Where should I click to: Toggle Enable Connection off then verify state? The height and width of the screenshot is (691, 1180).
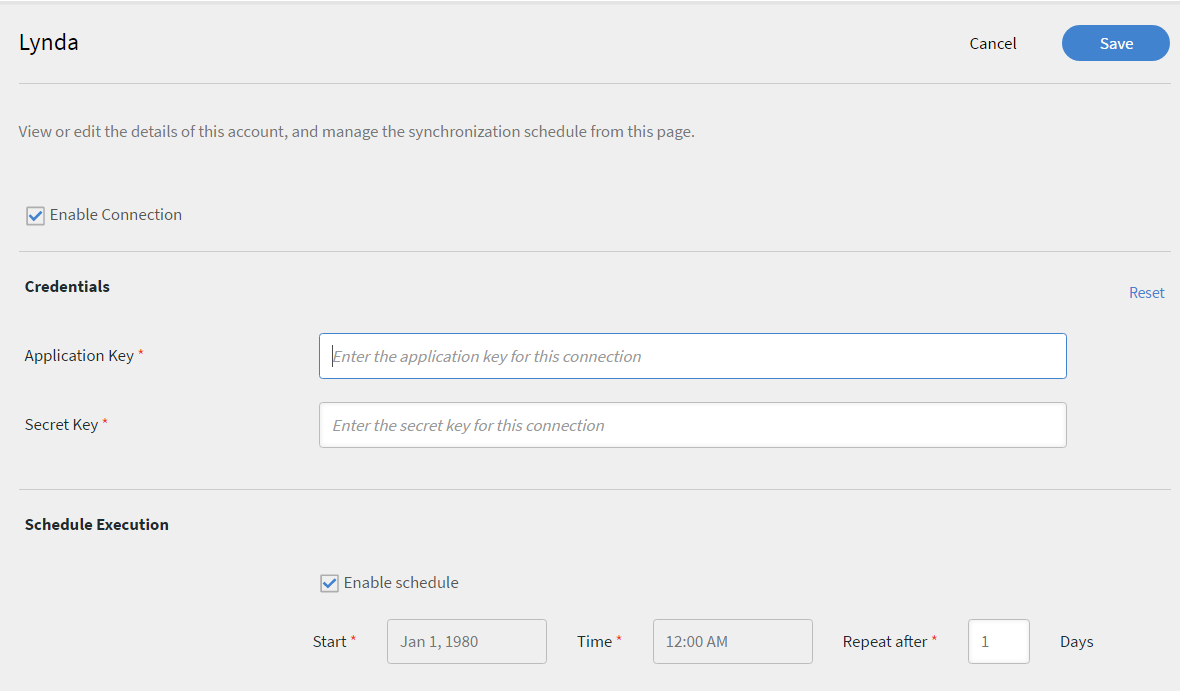coord(35,215)
